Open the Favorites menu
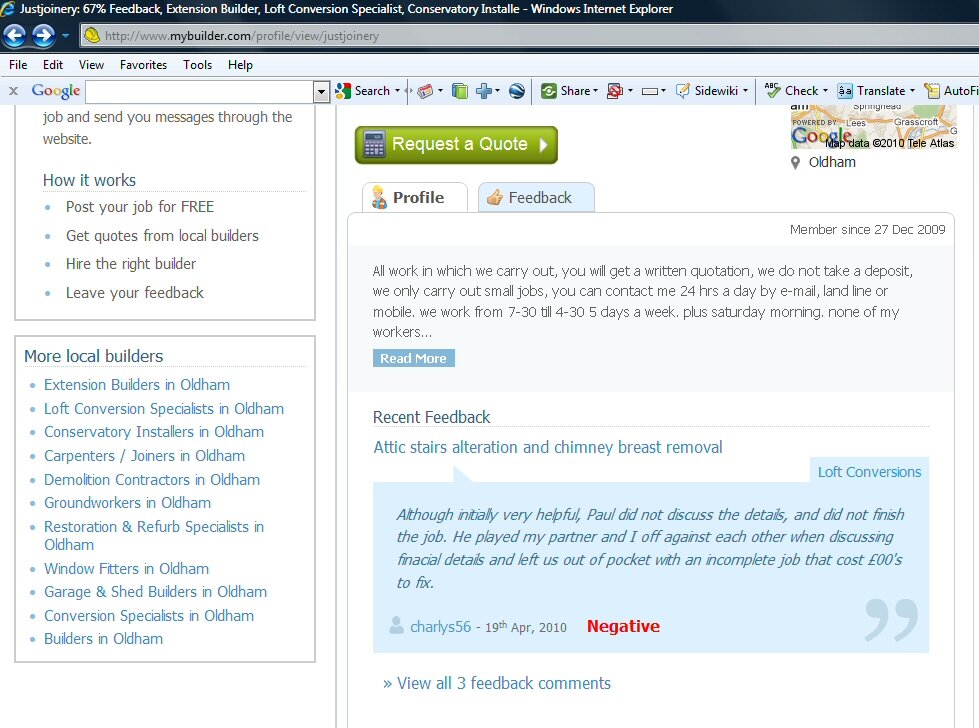This screenshot has width=979, height=728. point(143,65)
